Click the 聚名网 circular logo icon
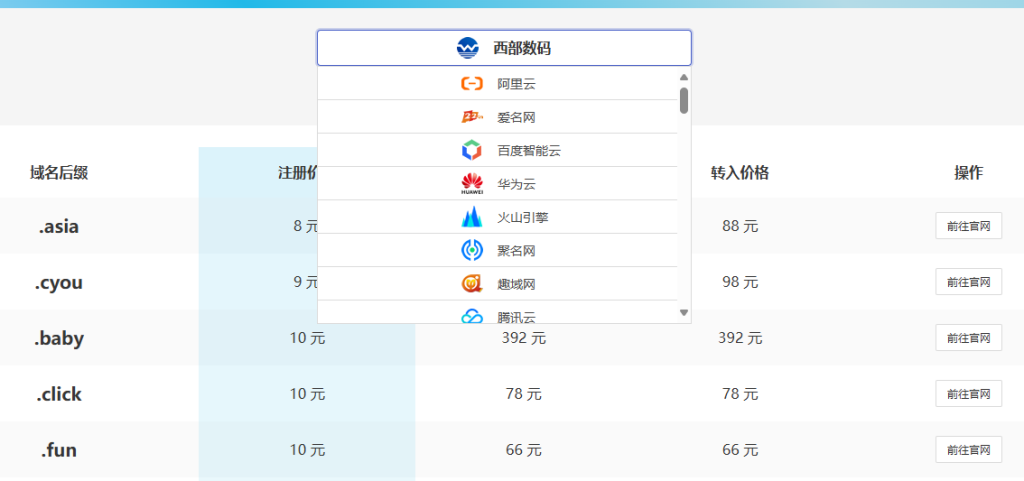 click(x=472, y=251)
